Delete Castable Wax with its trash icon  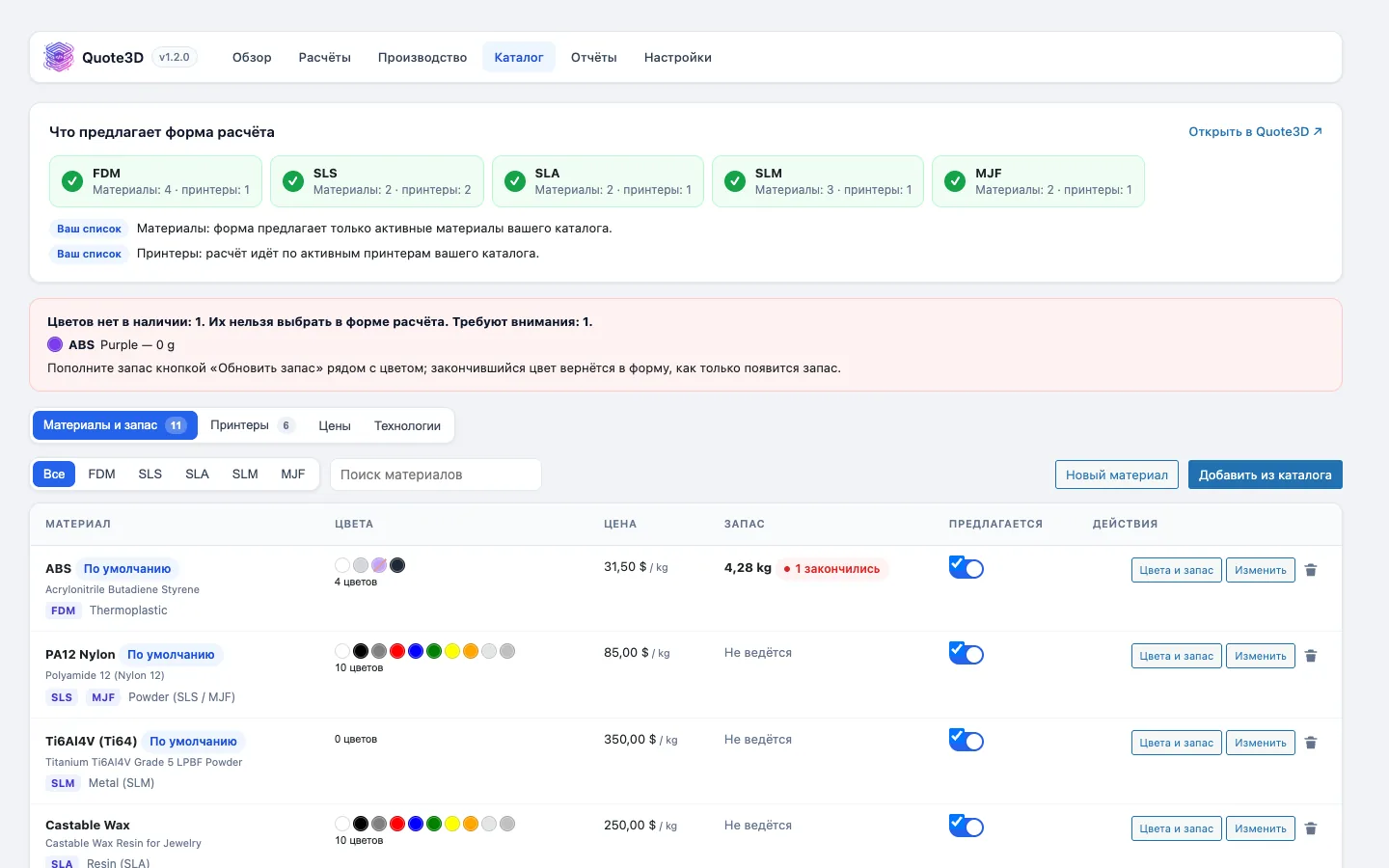click(x=1311, y=828)
